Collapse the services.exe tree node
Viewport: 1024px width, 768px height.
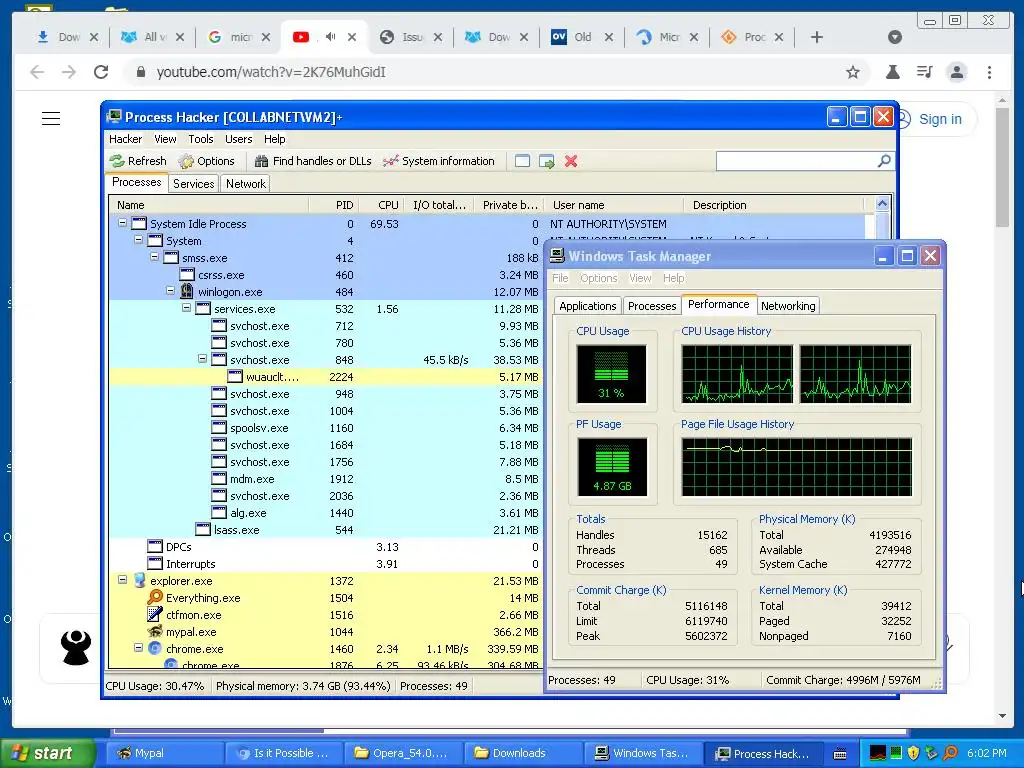click(187, 308)
